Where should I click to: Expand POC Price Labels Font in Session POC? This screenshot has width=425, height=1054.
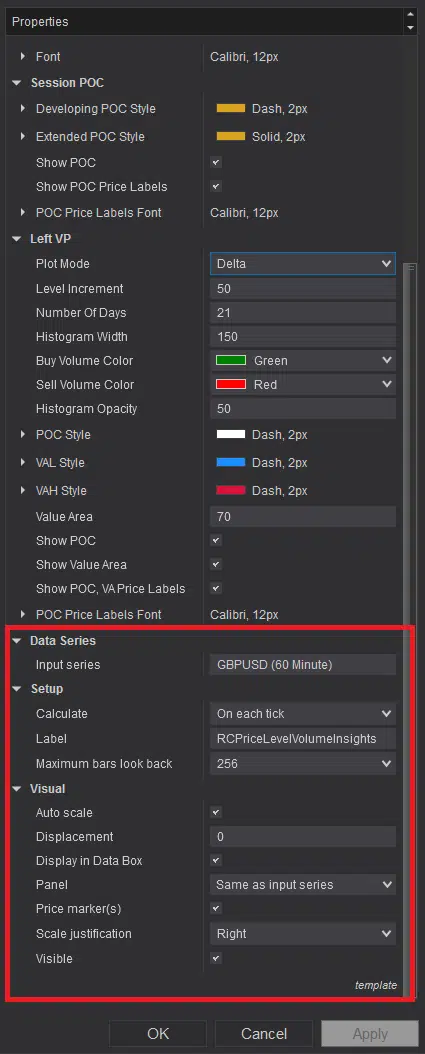[23, 213]
